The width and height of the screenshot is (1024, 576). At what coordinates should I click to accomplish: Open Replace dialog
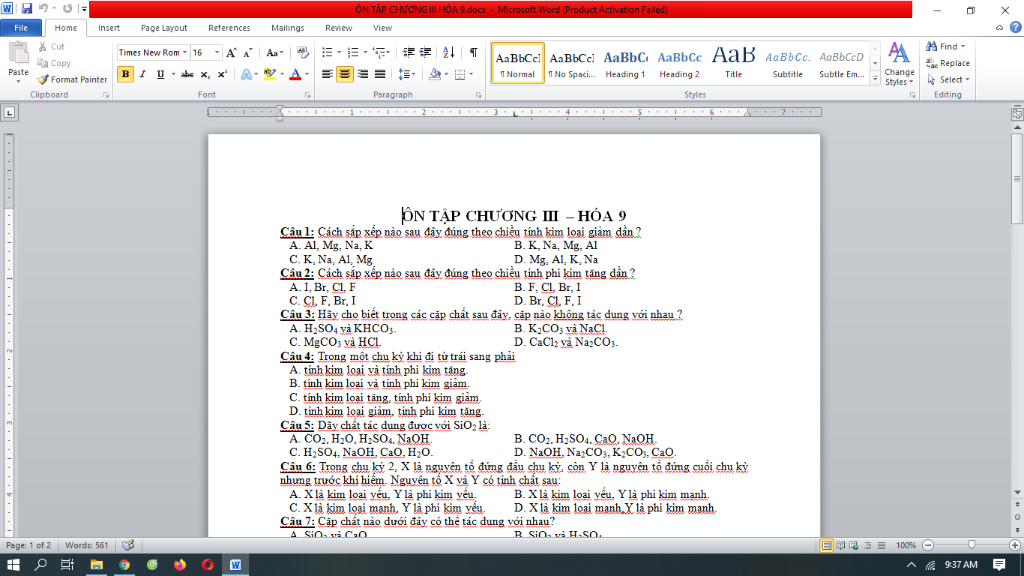click(948, 63)
